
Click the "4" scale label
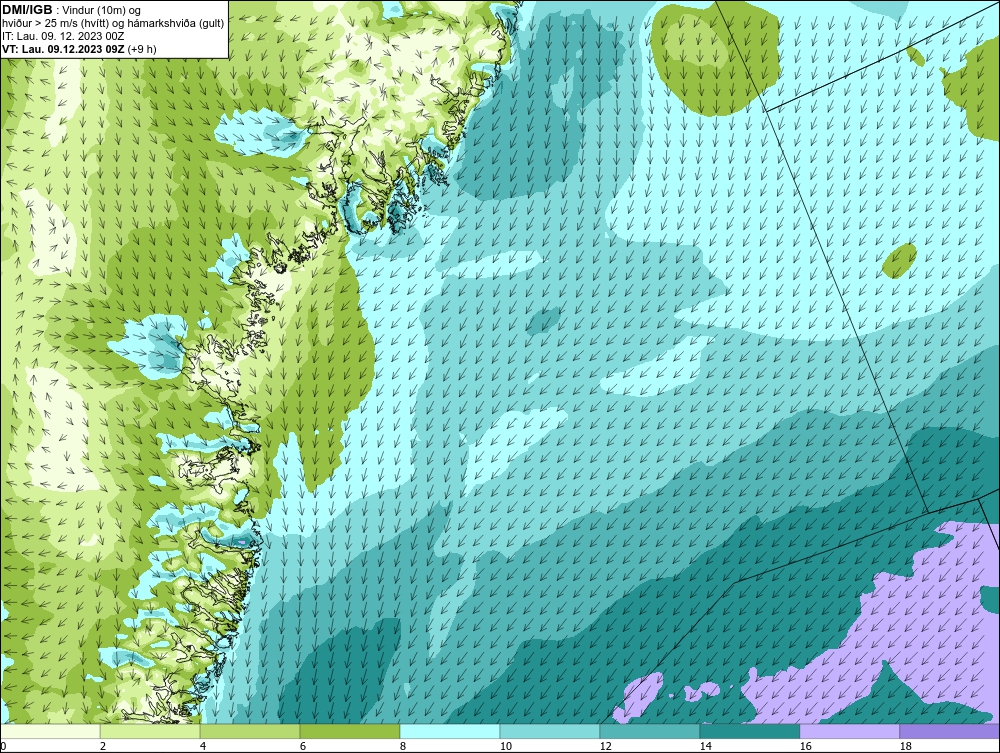tap(203, 746)
